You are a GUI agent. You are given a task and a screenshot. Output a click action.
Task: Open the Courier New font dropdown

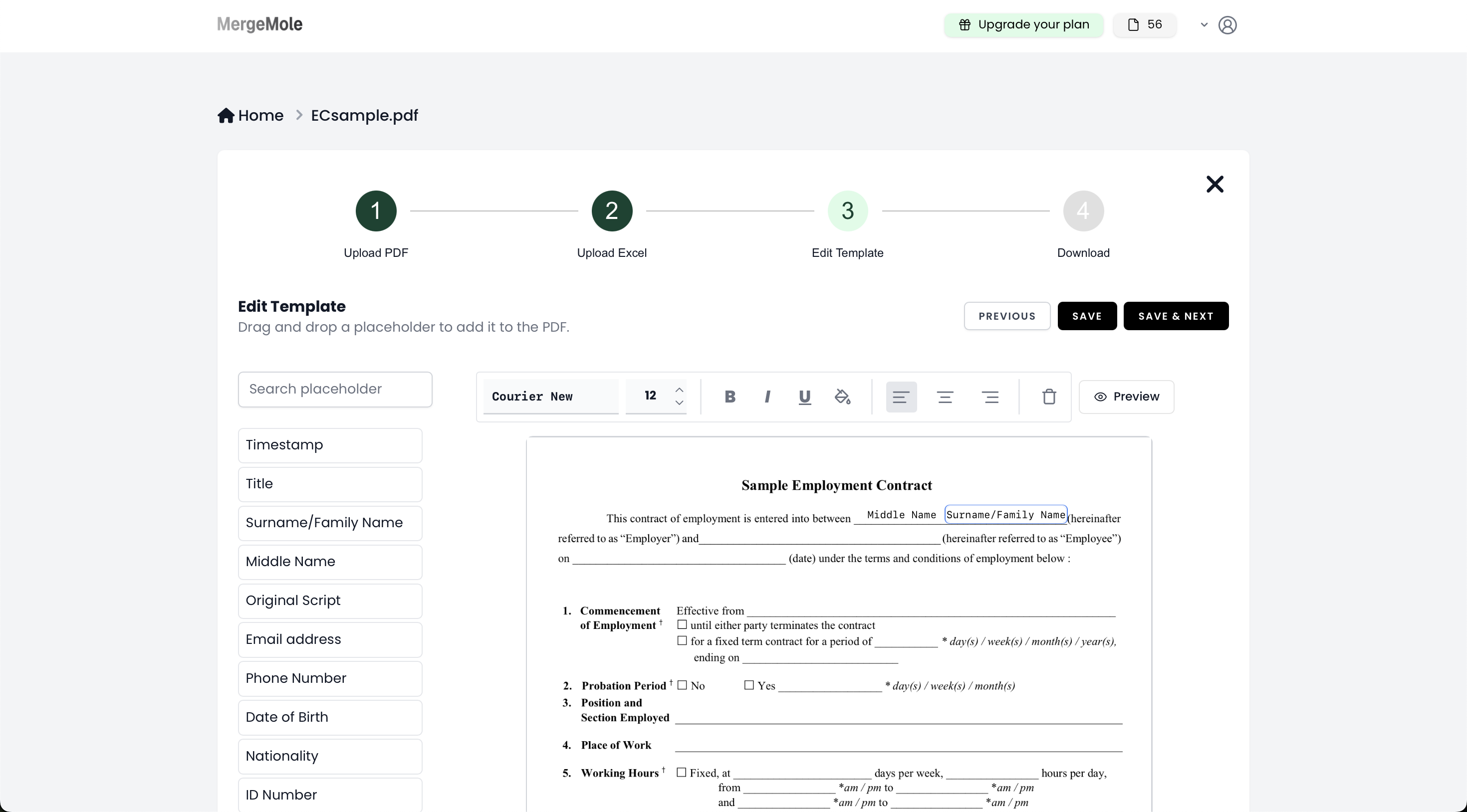(551, 397)
